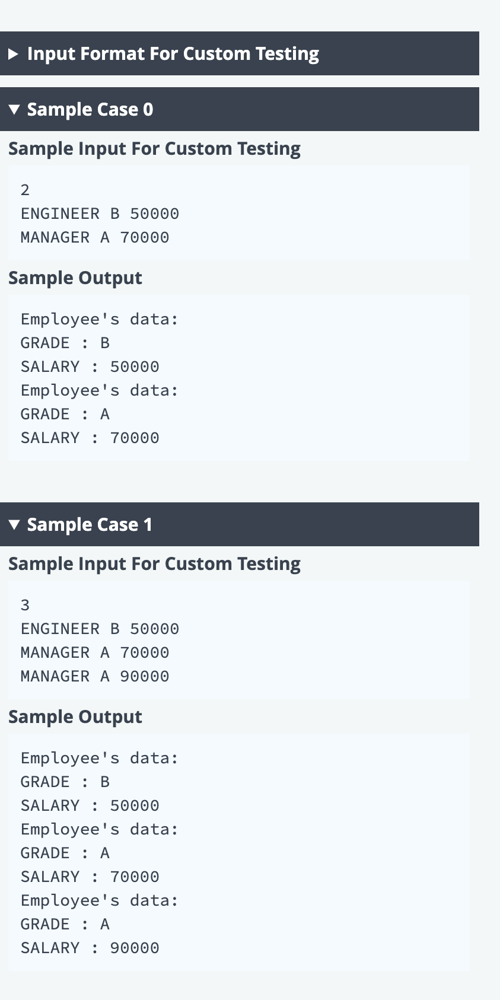Click the right-pointing triangle beside Input Format

pos(13,54)
